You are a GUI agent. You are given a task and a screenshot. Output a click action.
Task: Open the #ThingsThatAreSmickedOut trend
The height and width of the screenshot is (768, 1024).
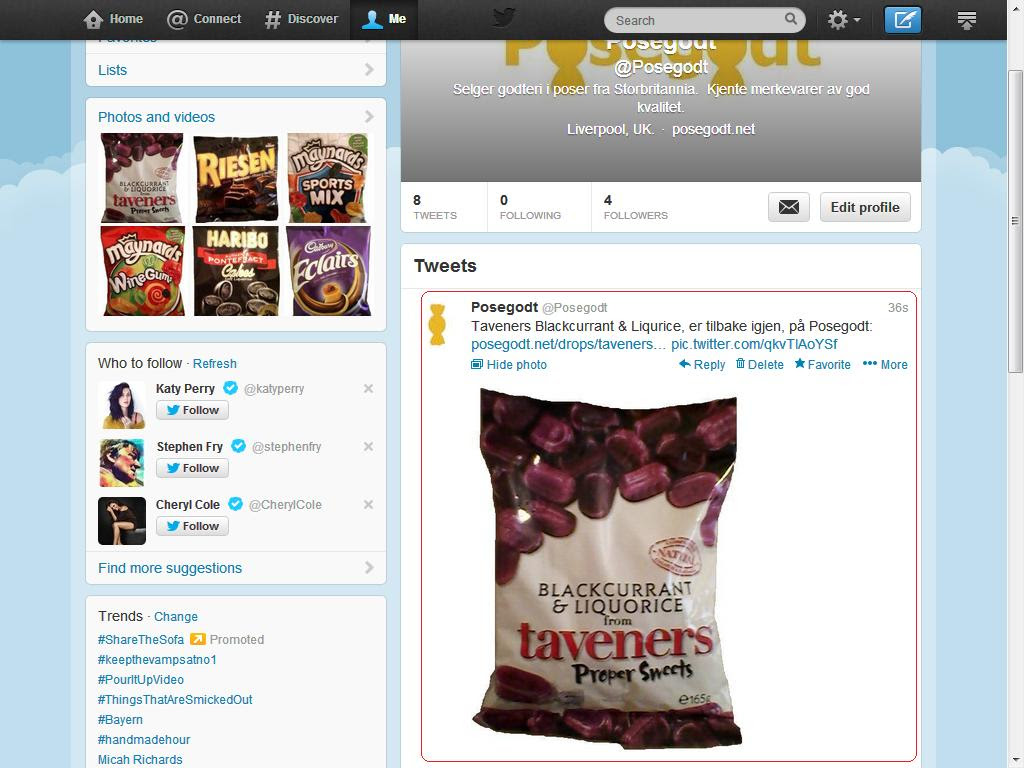click(x=175, y=699)
